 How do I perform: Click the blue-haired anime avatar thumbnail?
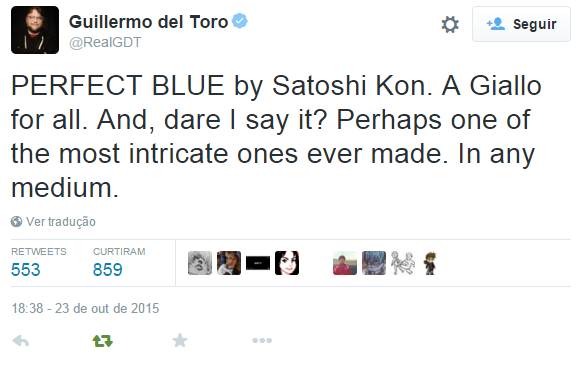[374, 263]
